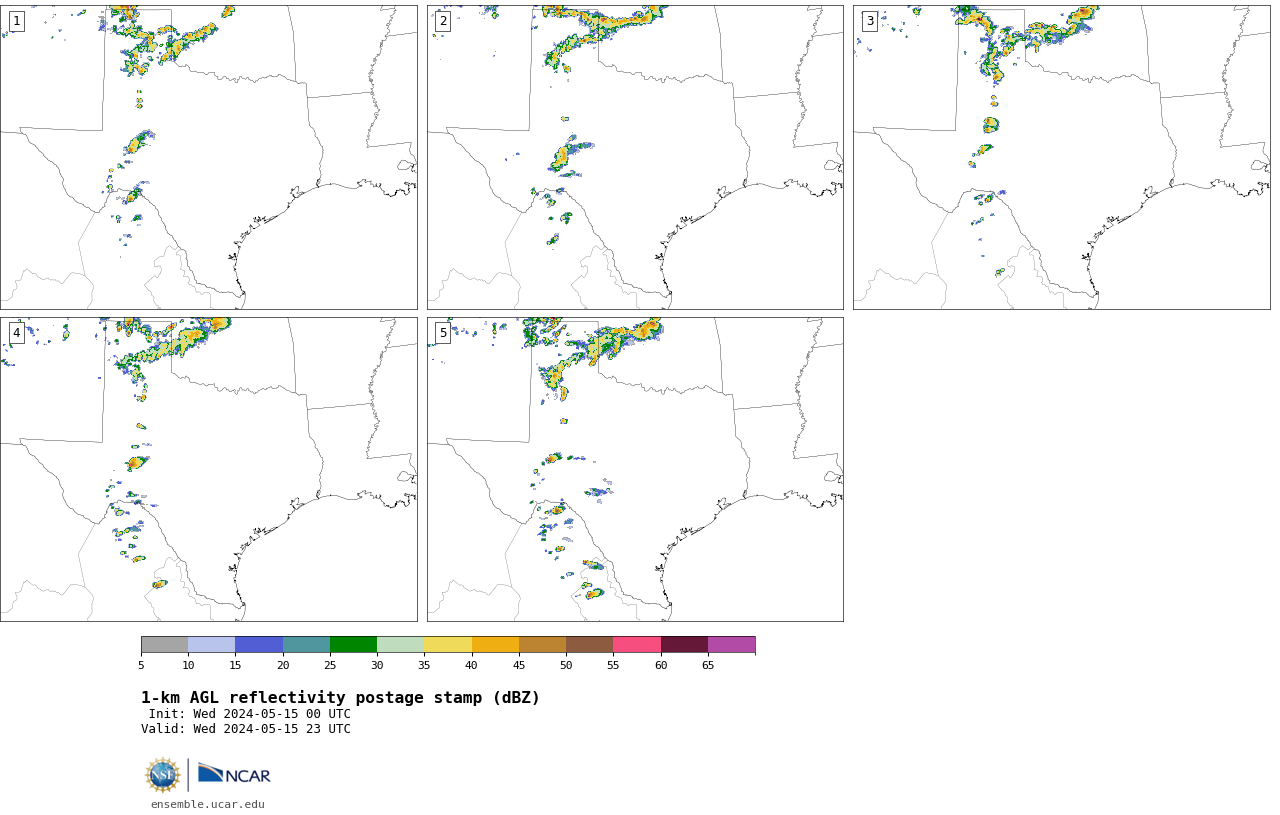Screen dimensions: 1280x815
Task: Click colorbar tick label 30
Action: tap(377, 665)
